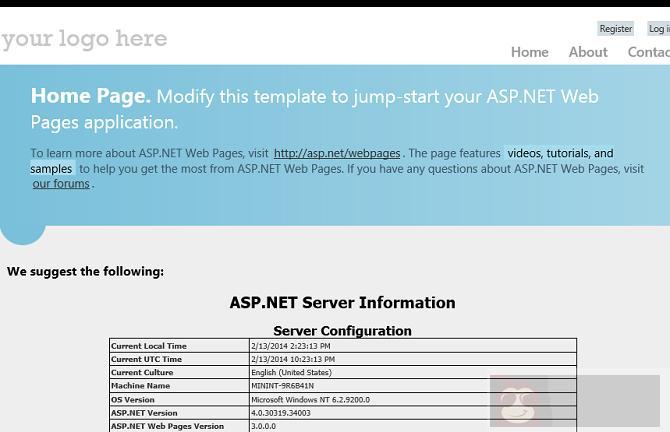Open the Home menu item
This screenshot has width=670, height=432.
[x=530, y=52]
